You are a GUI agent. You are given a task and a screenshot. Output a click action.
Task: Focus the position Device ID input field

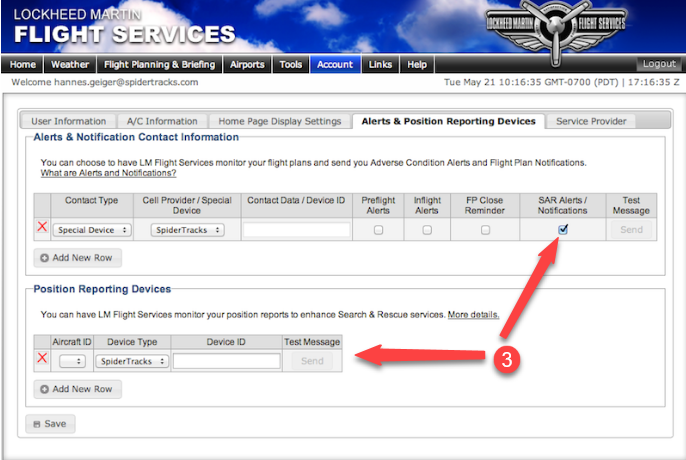pyautogui.click(x=227, y=361)
